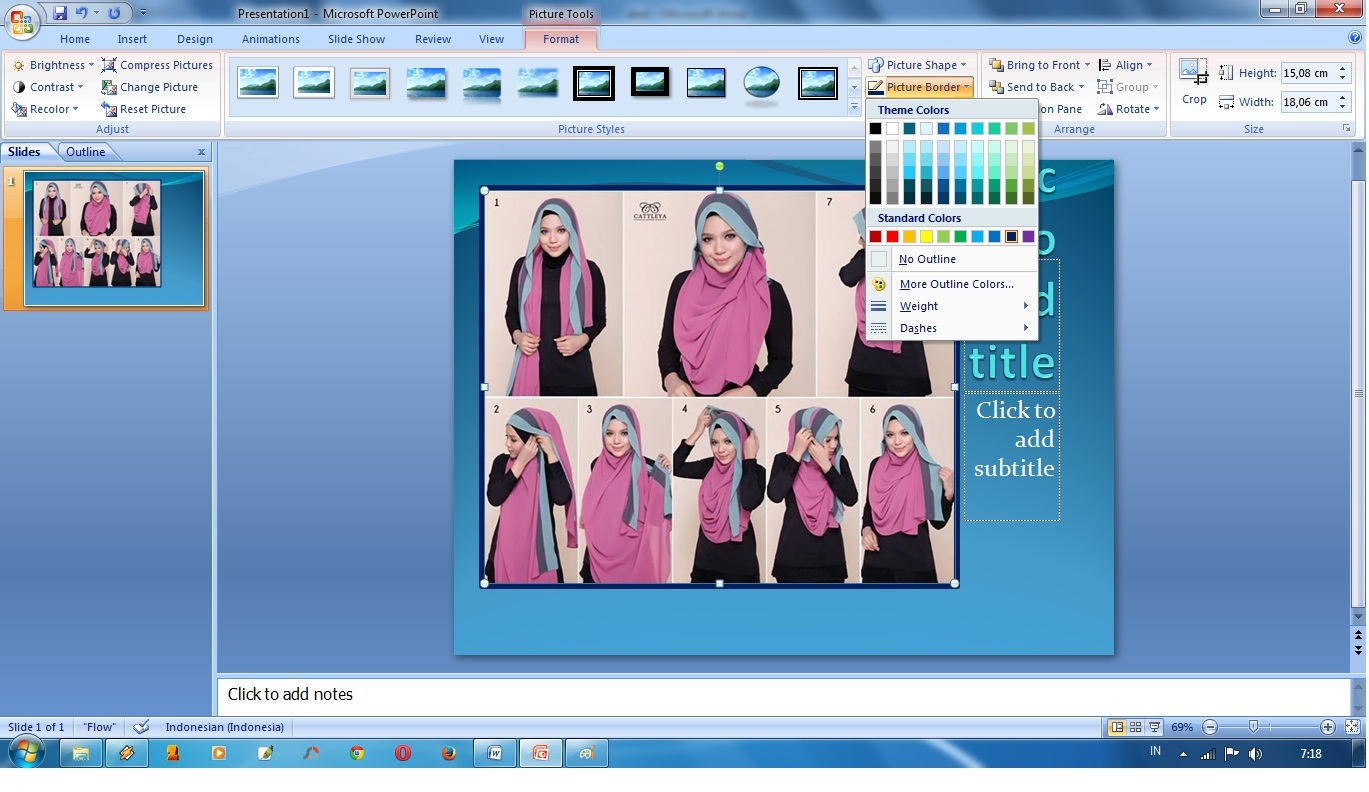Switch to the Outline tab pane
1369x792 pixels.
coord(85,151)
